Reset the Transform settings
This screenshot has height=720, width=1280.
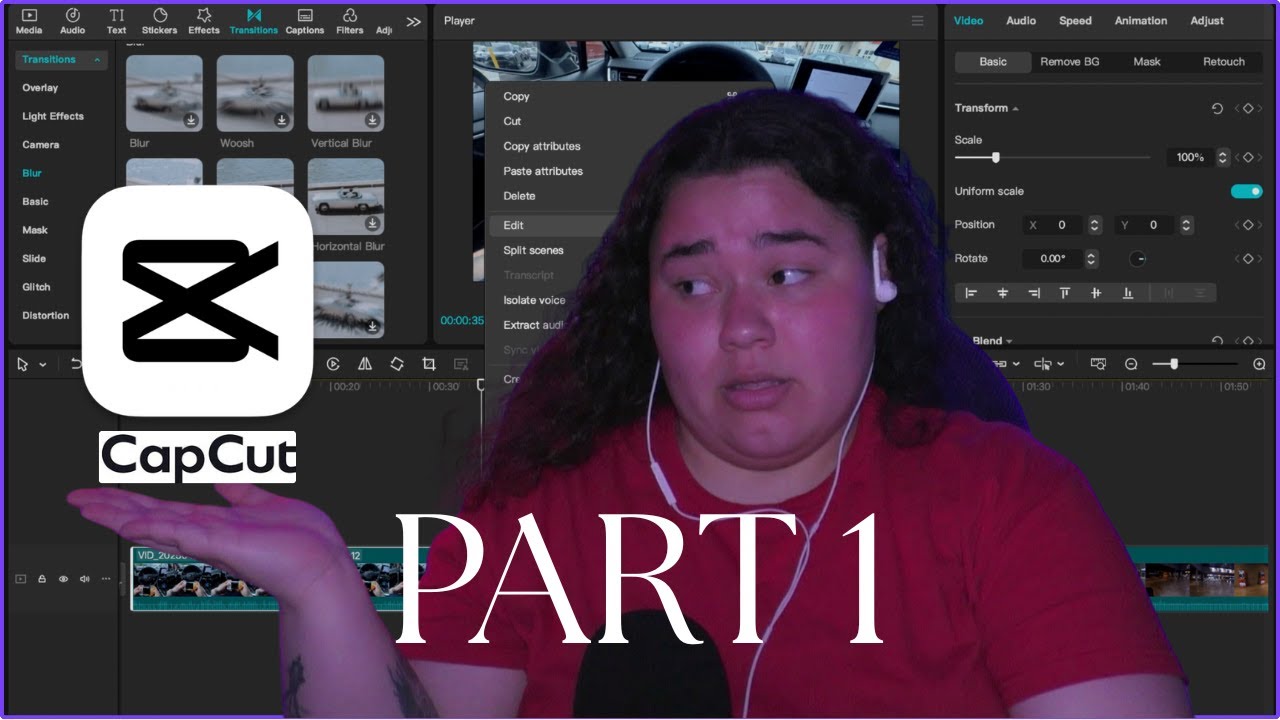[1217, 108]
